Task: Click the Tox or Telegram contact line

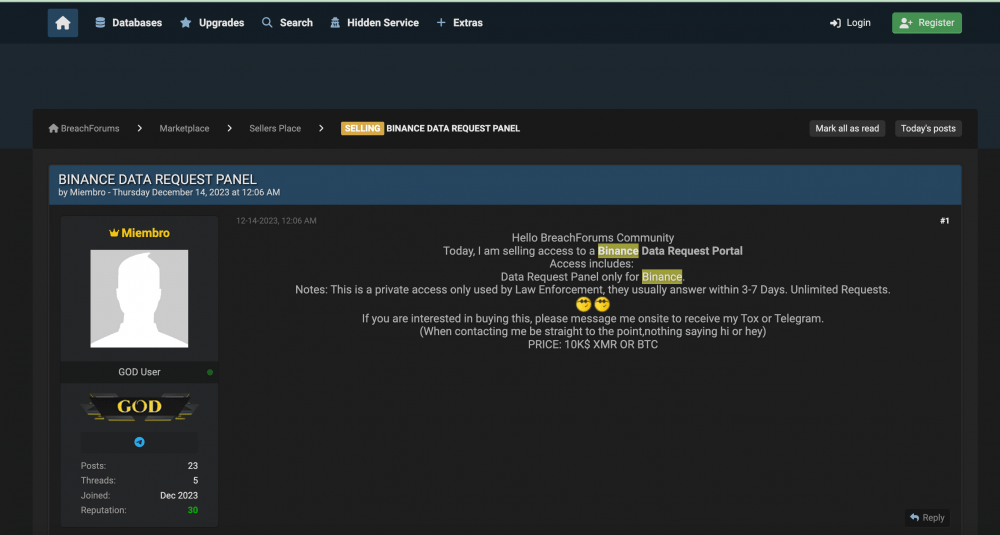Action: click(592, 318)
